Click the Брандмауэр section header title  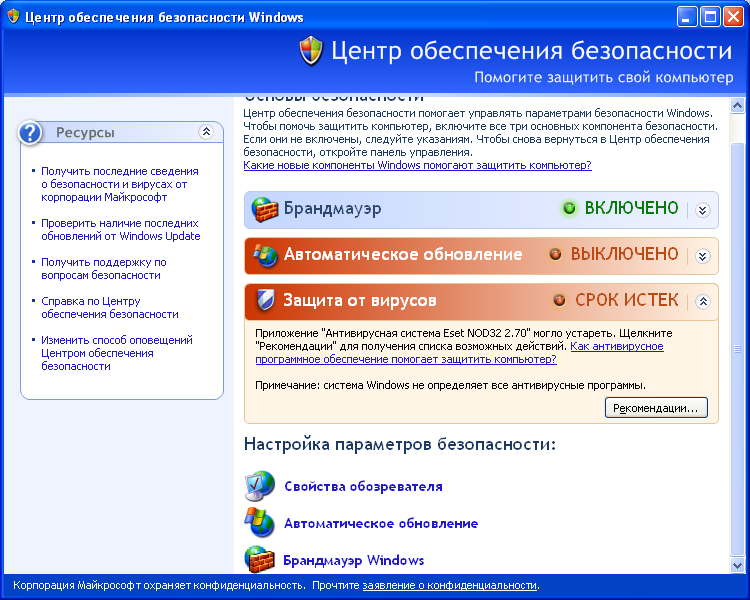pyautogui.click(x=332, y=209)
